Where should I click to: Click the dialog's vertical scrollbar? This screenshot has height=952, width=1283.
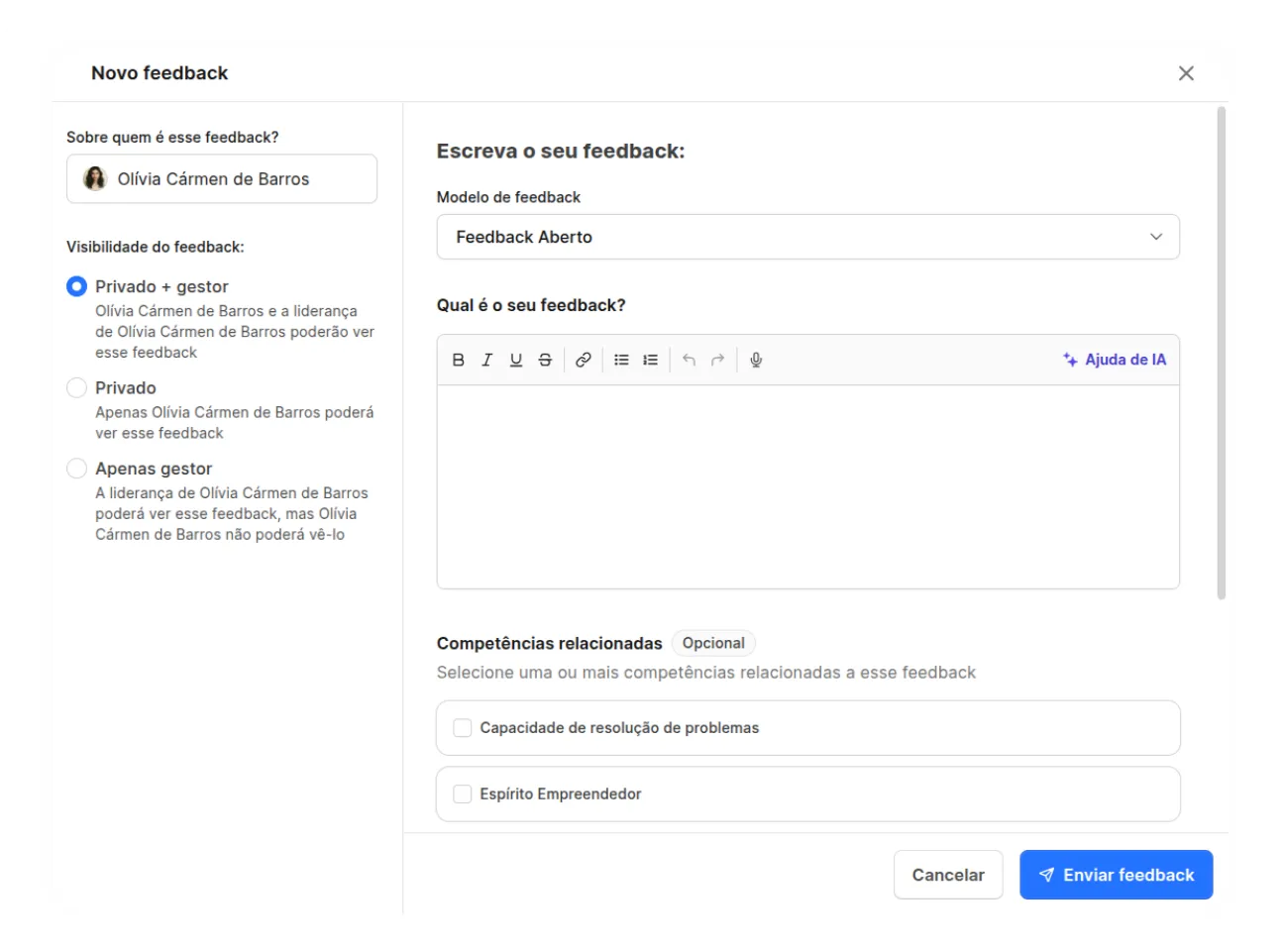pyautogui.click(x=1222, y=353)
